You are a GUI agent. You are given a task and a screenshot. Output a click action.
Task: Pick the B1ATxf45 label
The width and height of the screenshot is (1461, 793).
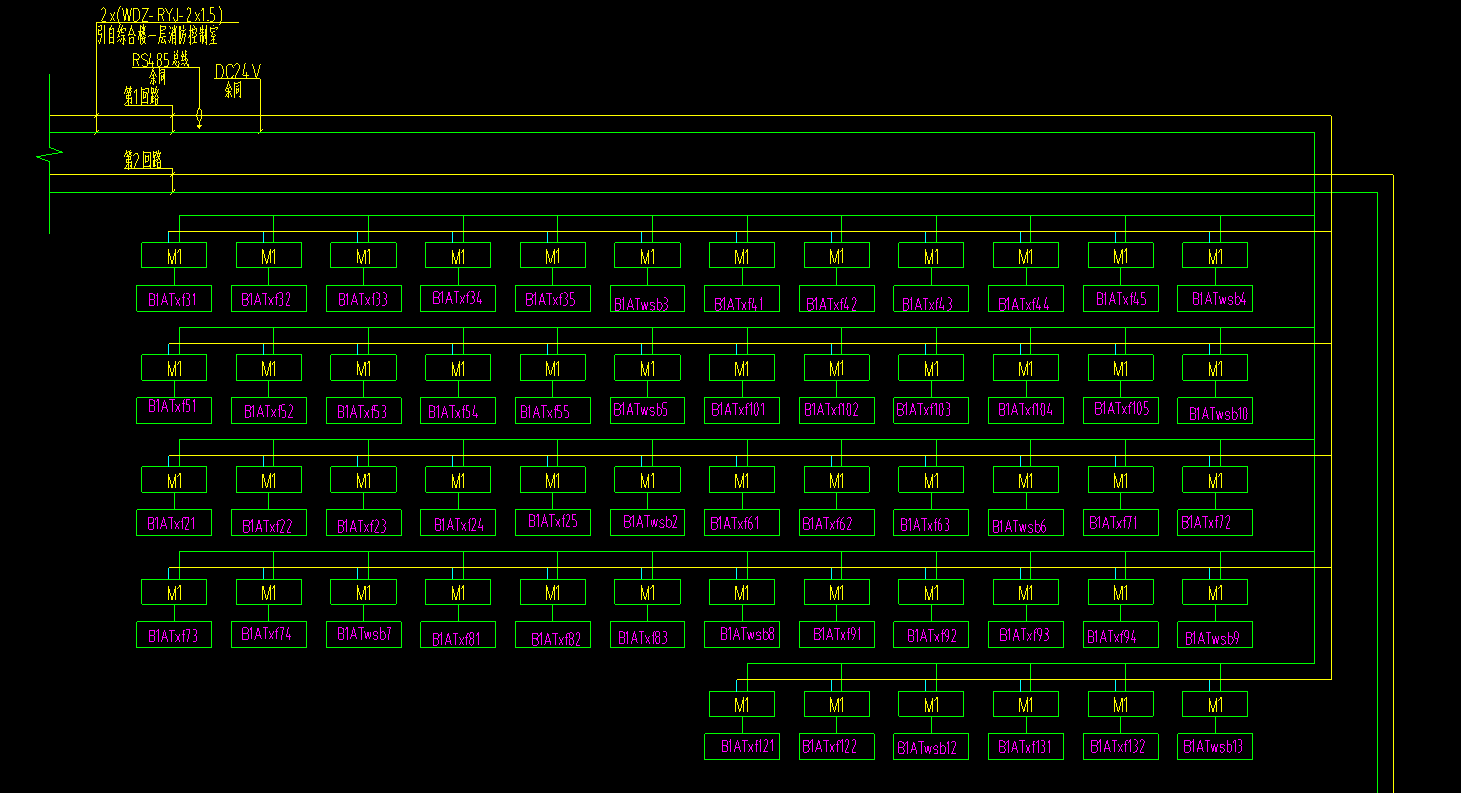point(1121,298)
